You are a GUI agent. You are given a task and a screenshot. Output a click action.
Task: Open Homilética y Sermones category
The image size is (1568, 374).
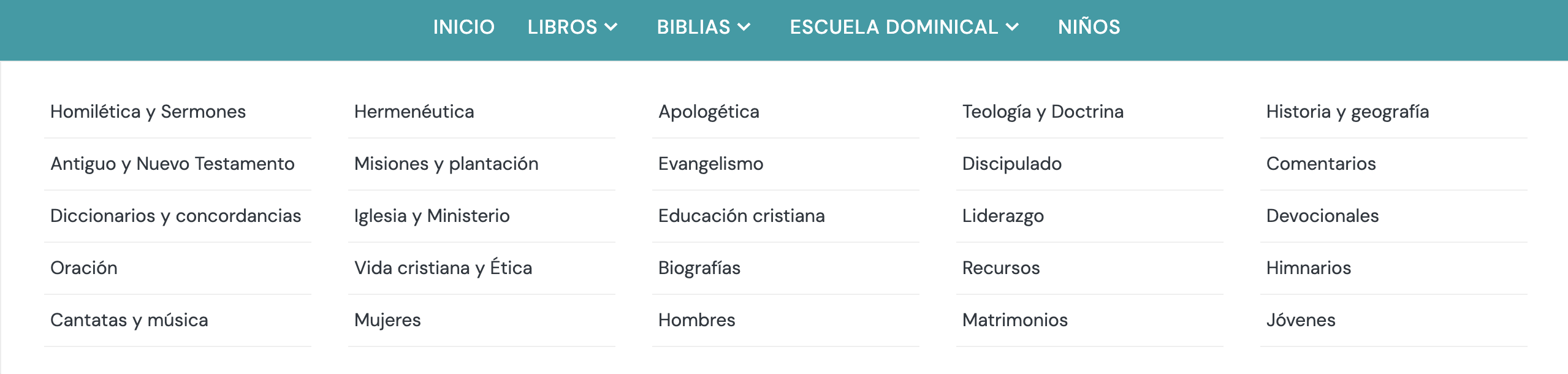(148, 112)
